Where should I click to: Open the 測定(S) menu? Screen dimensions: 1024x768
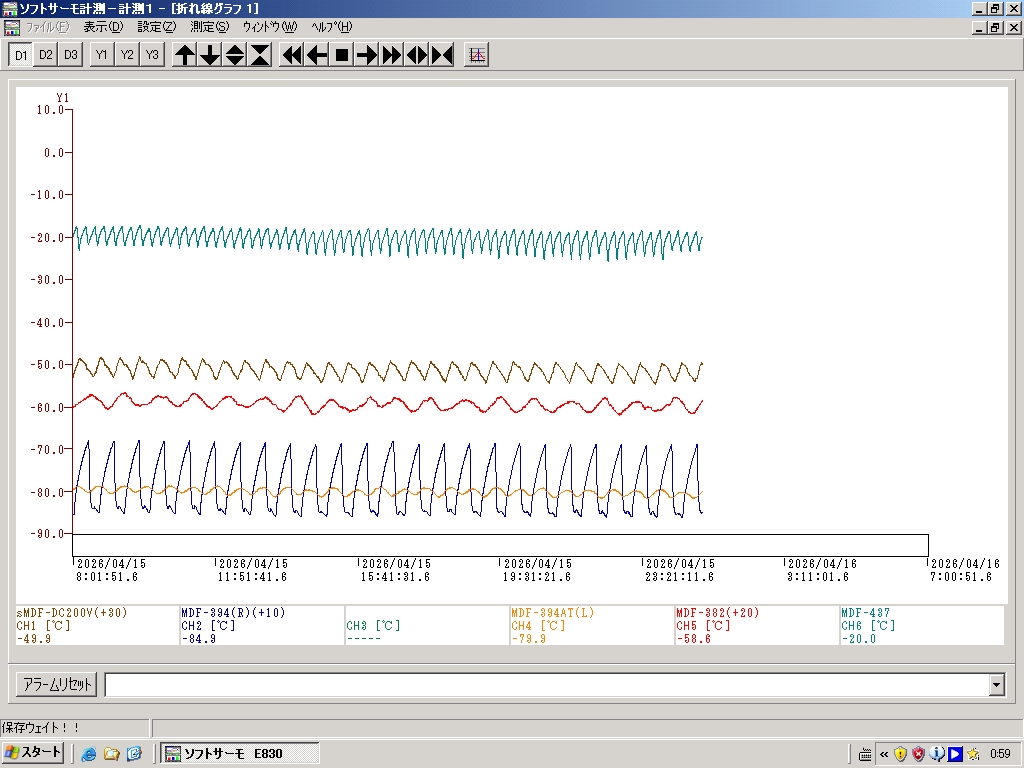(x=209, y=27)
